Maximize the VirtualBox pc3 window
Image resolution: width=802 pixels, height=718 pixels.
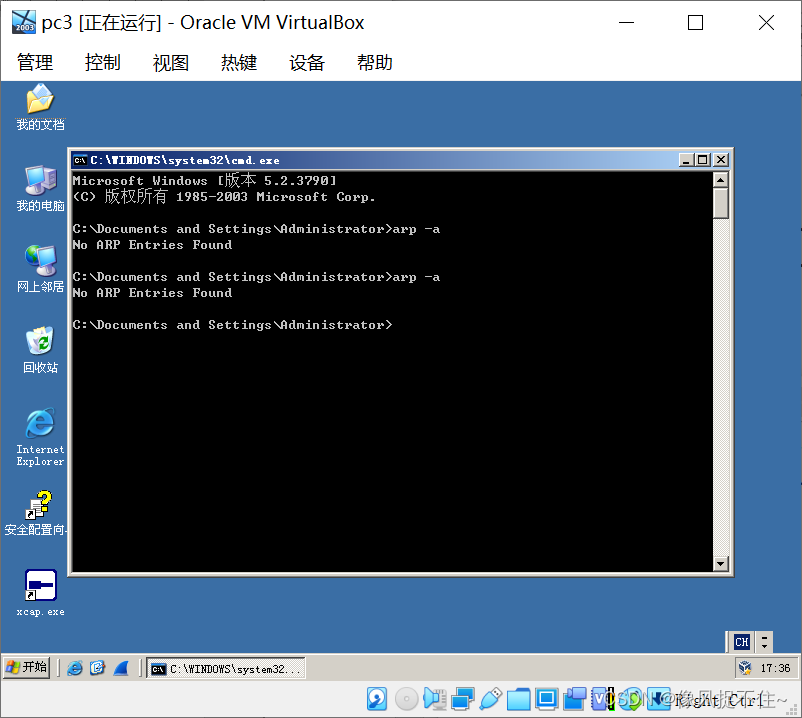[695, 23]
